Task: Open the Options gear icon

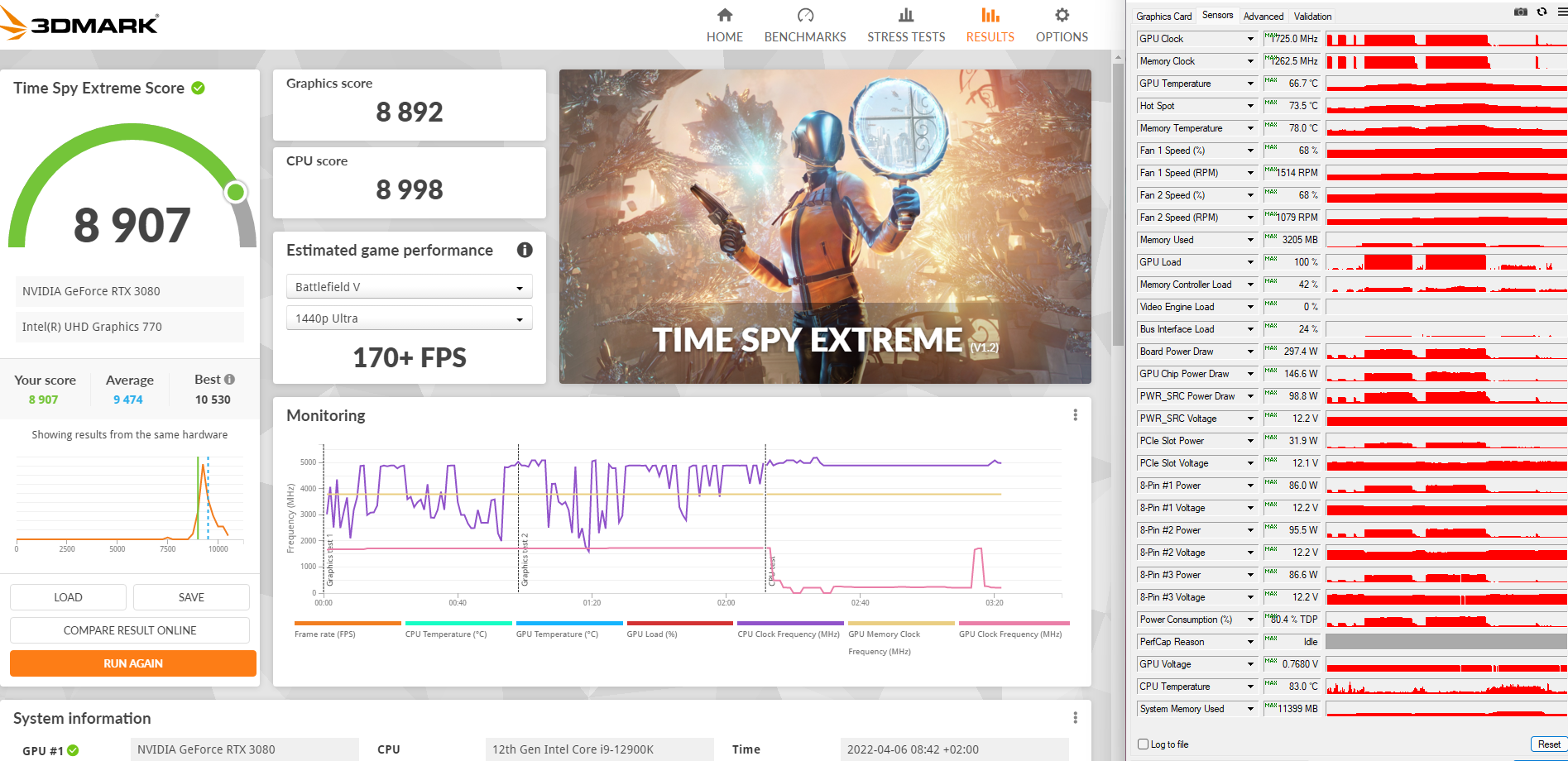Action: click(1062, 15)
